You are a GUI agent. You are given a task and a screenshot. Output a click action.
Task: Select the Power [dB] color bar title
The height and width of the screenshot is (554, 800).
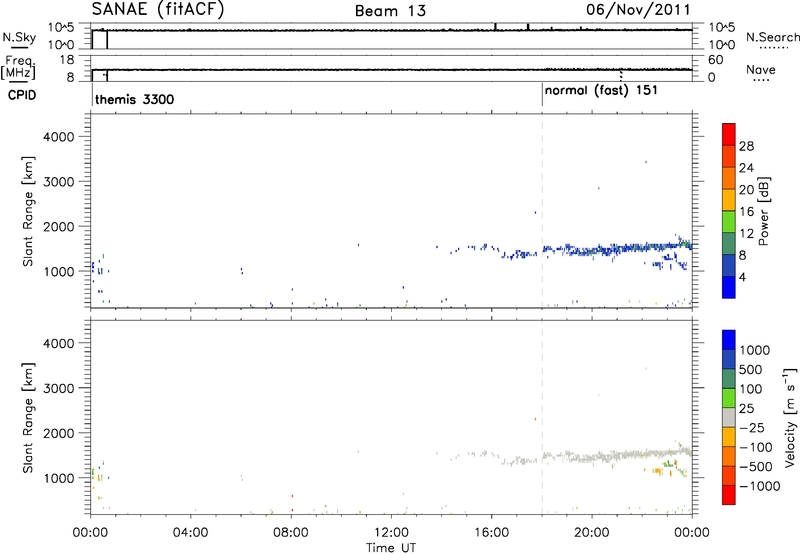(763, 211)
